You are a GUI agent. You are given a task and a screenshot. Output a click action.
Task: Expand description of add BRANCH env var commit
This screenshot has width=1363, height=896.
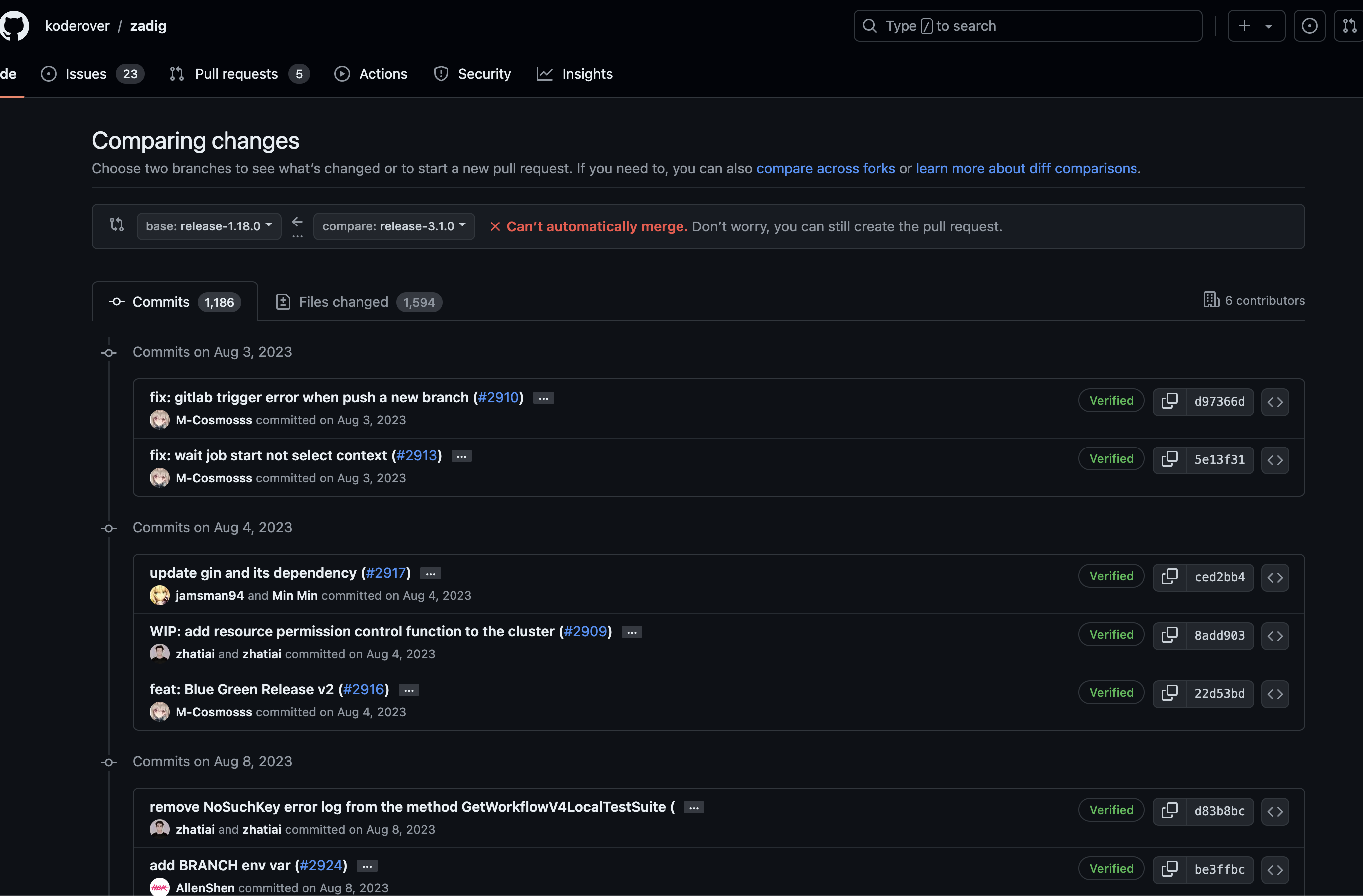[x=367, y=866]
